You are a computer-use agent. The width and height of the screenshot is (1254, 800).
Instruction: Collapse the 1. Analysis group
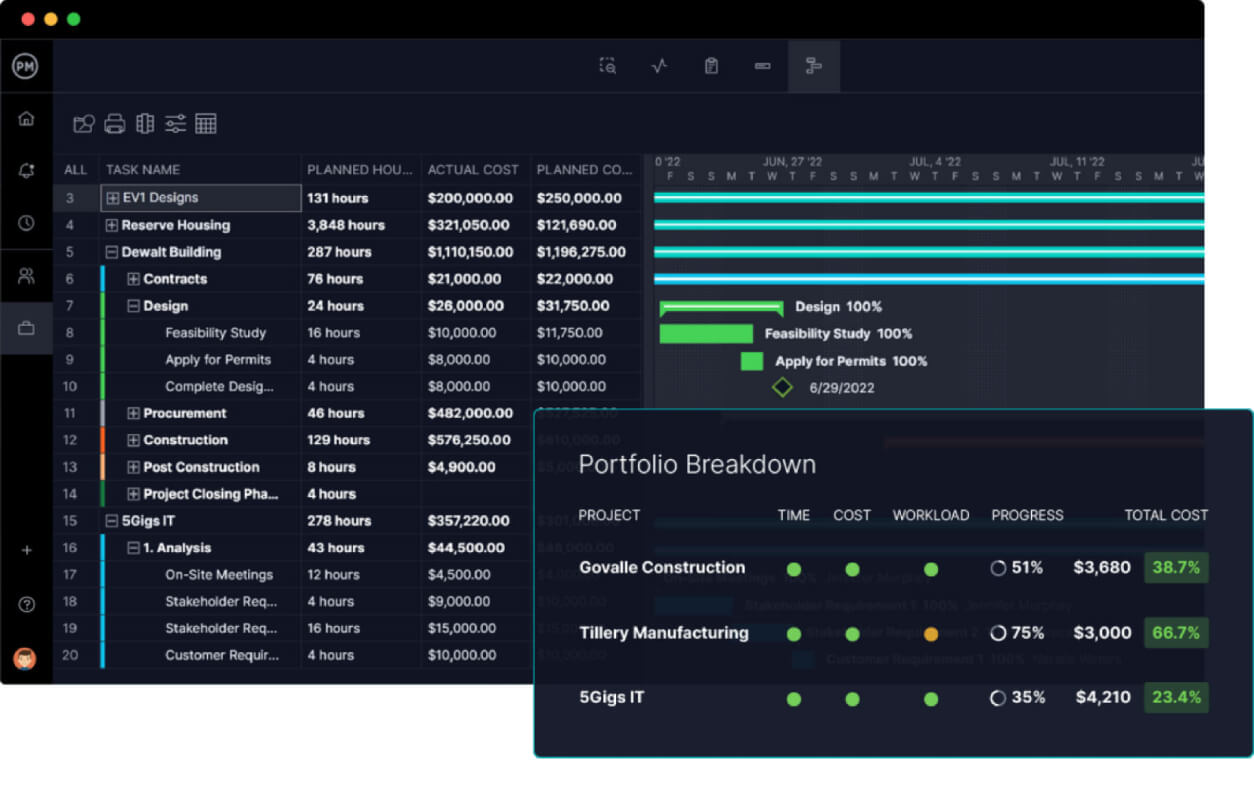click(134, 548)
